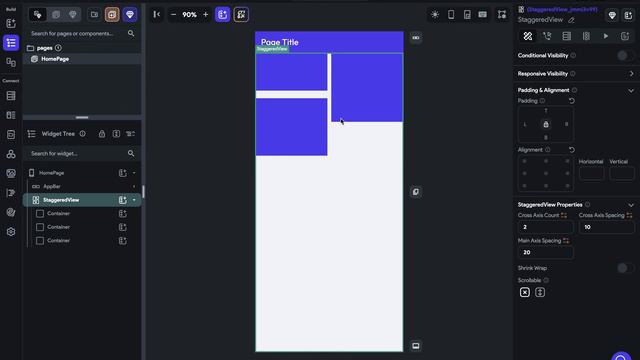Open the Firestore database icon under Connect
Viewport: 640px width, 360px height.
[11, 96]
